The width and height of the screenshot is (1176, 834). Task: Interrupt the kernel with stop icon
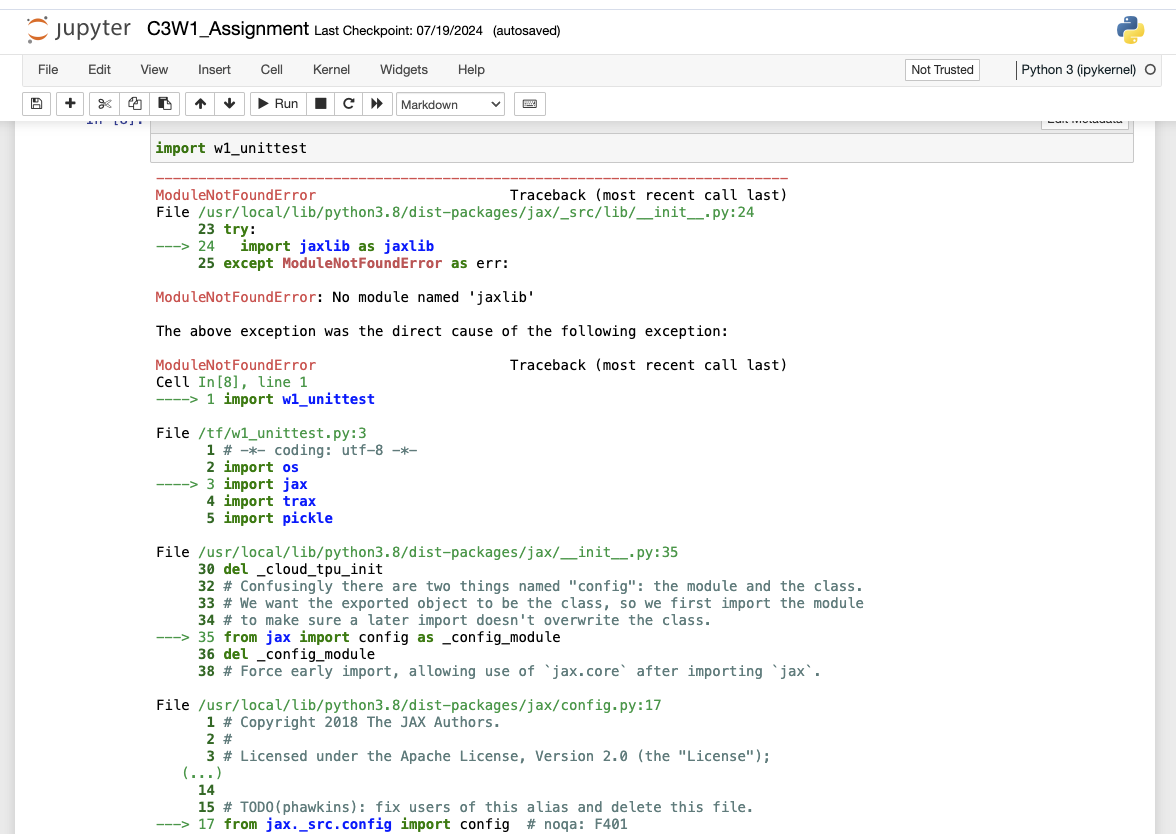320,104
